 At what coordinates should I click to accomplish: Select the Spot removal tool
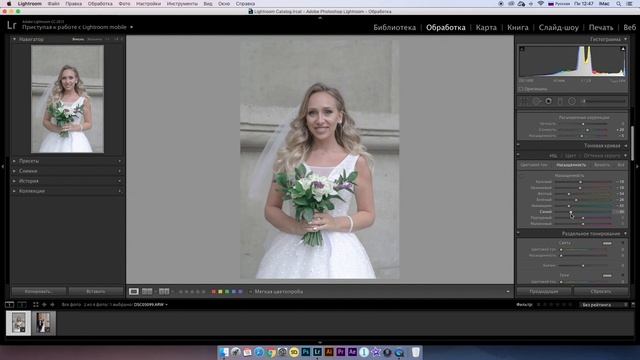[x=536, y=101]
